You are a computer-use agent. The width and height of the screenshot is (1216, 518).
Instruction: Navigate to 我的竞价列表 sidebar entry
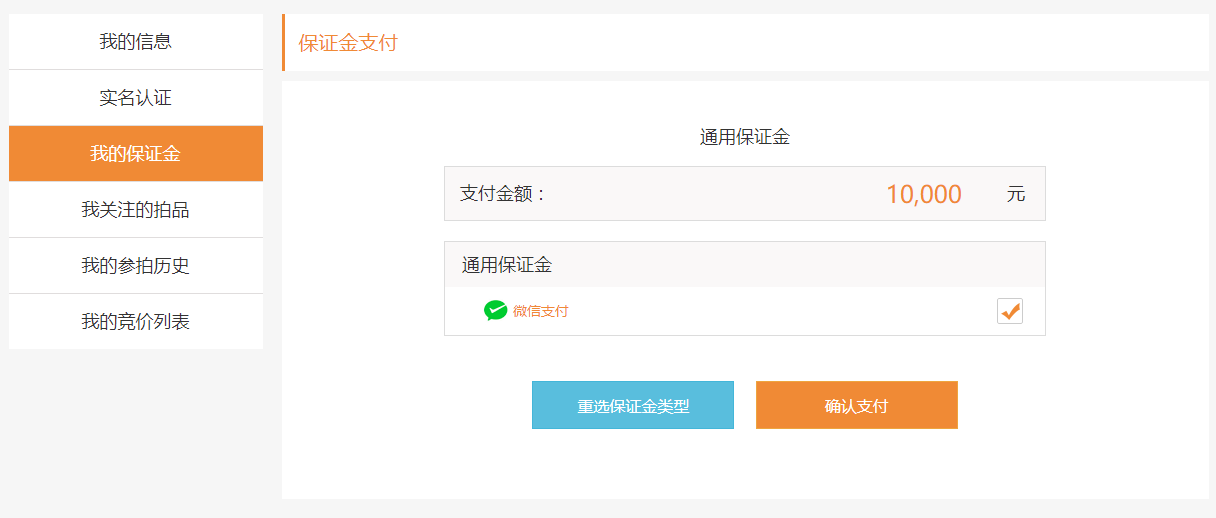[x=135, y=322]
